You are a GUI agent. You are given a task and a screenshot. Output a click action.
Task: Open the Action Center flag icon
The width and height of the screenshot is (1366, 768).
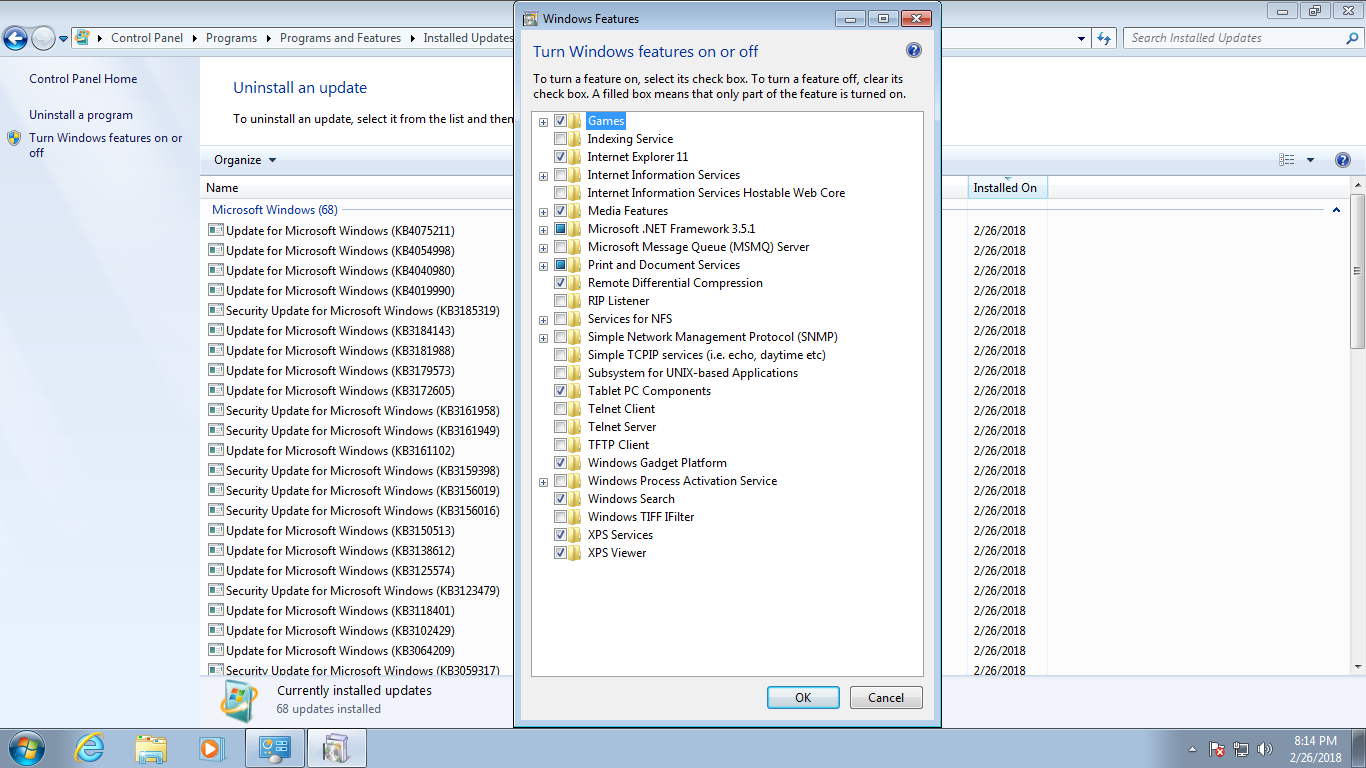pos(1217,748)
